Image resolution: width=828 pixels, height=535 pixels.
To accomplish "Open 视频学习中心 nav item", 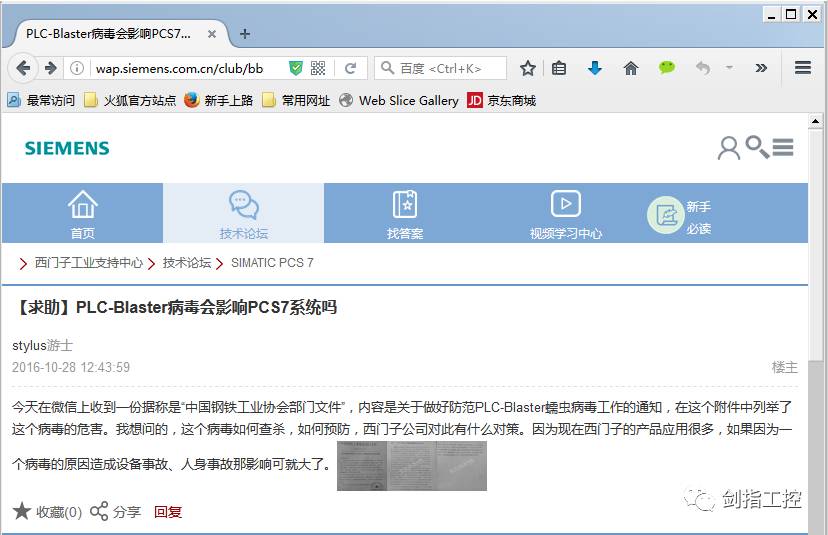I will (566, 213).
